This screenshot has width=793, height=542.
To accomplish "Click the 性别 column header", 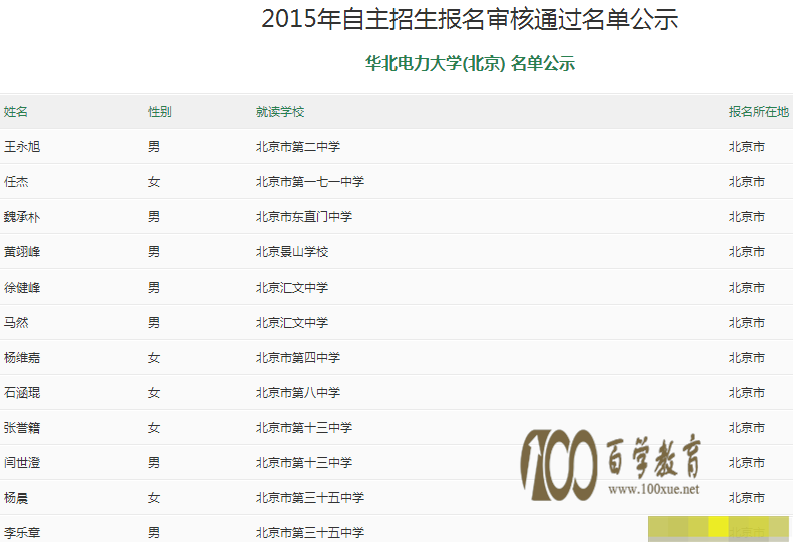I will coord(160,112).
